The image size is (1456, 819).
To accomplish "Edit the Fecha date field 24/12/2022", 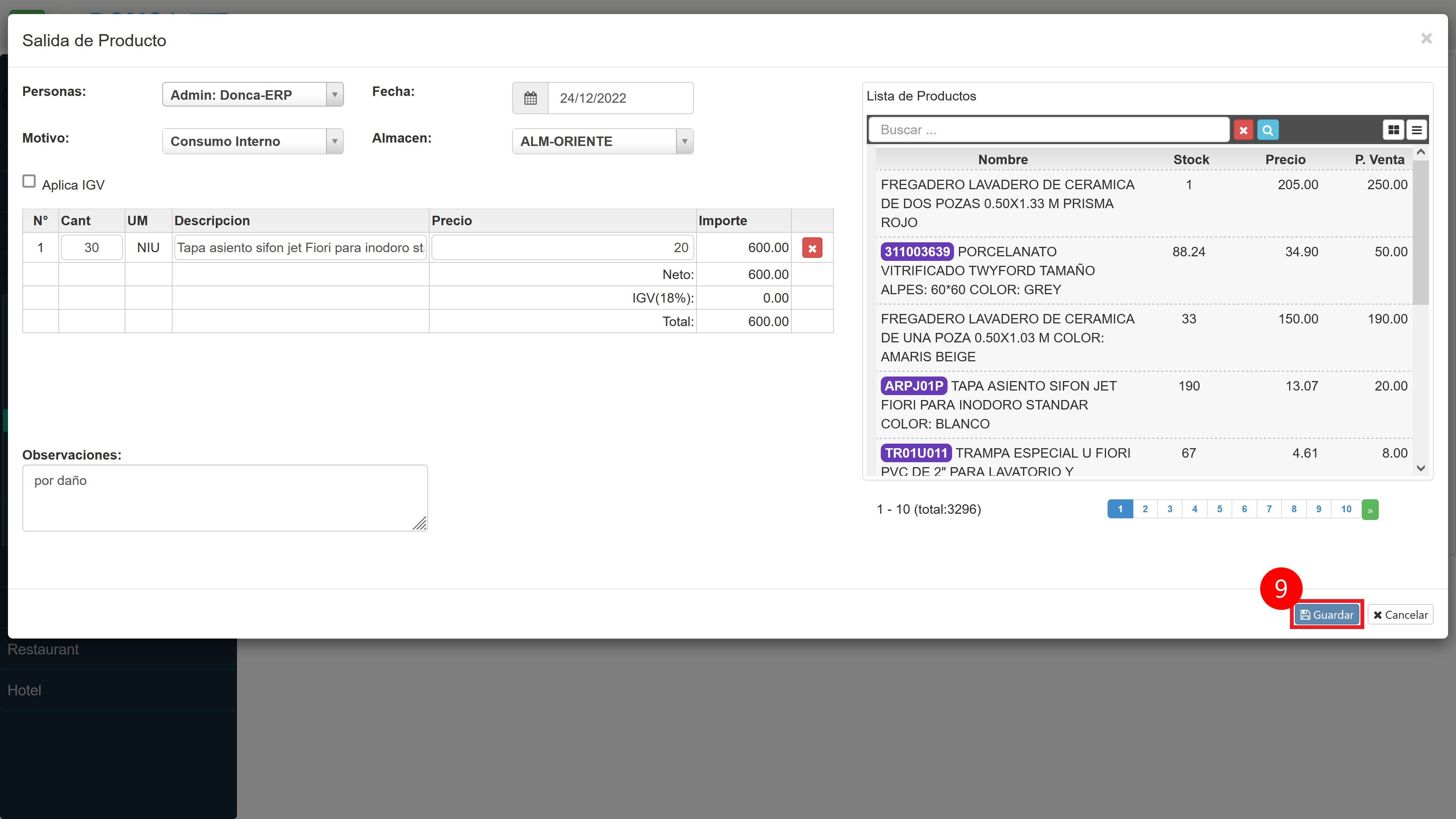I will pos(620,98).
